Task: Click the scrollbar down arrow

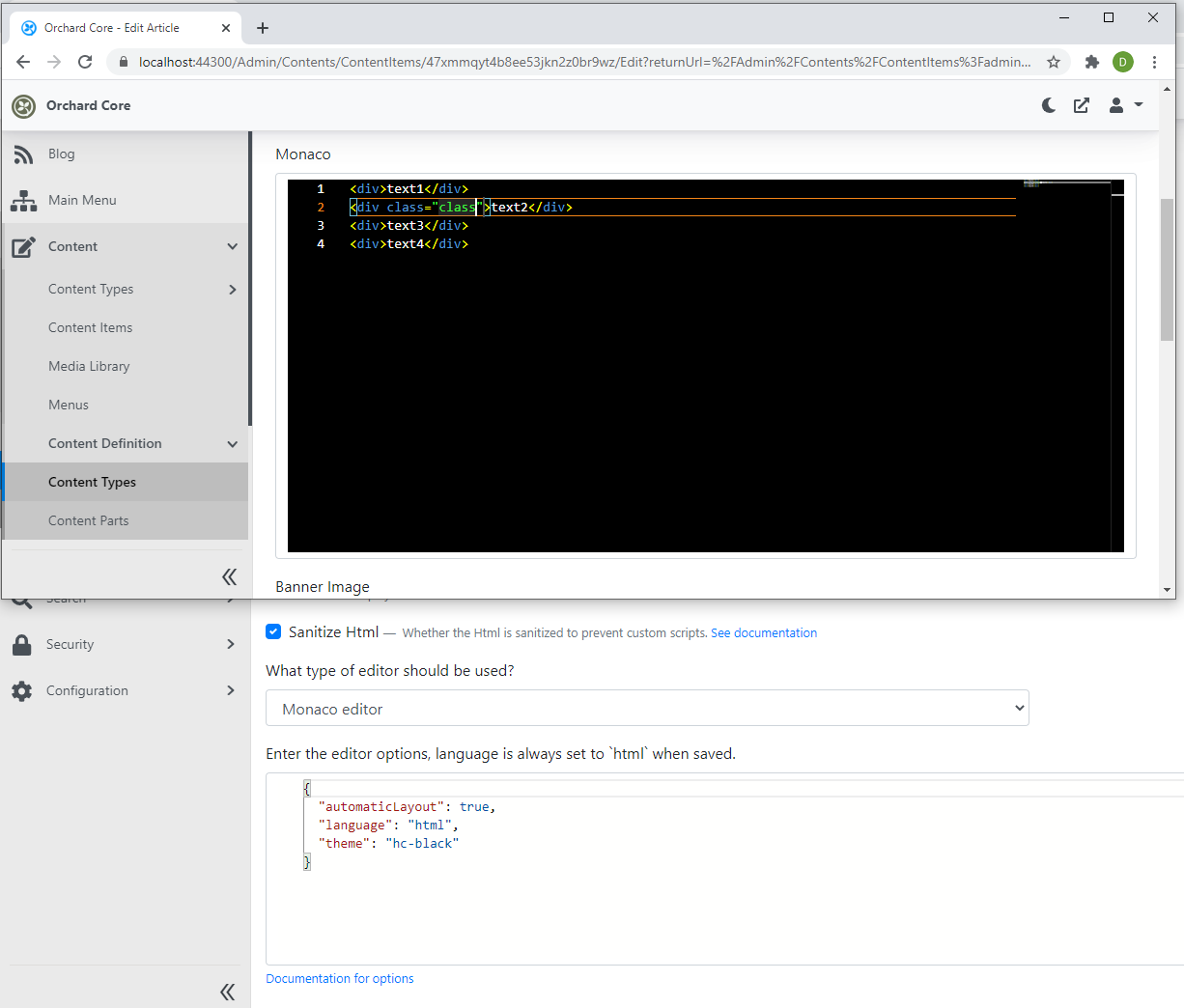Action: coord(1167,590)
